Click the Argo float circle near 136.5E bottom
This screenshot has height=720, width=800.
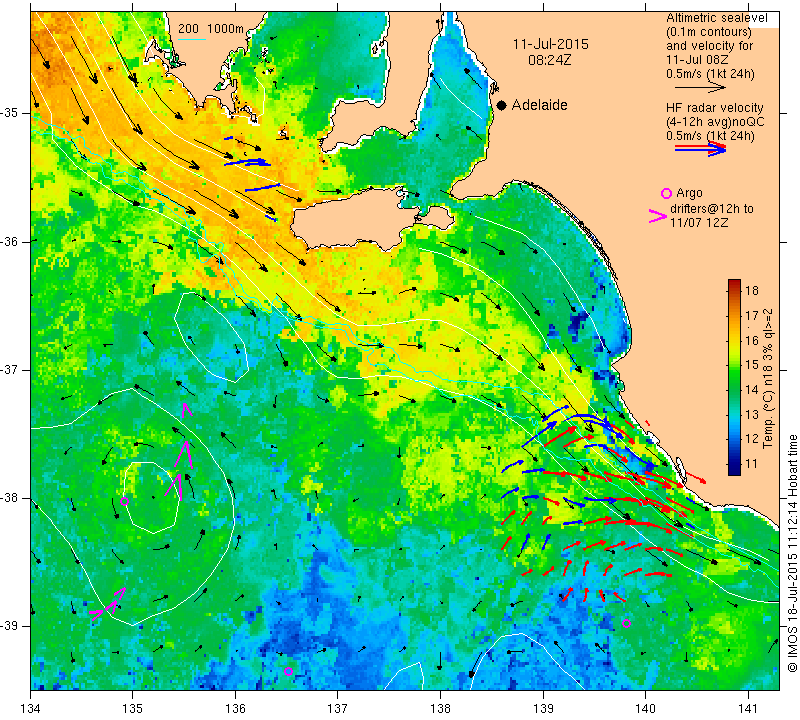click(x=288, y=672)
